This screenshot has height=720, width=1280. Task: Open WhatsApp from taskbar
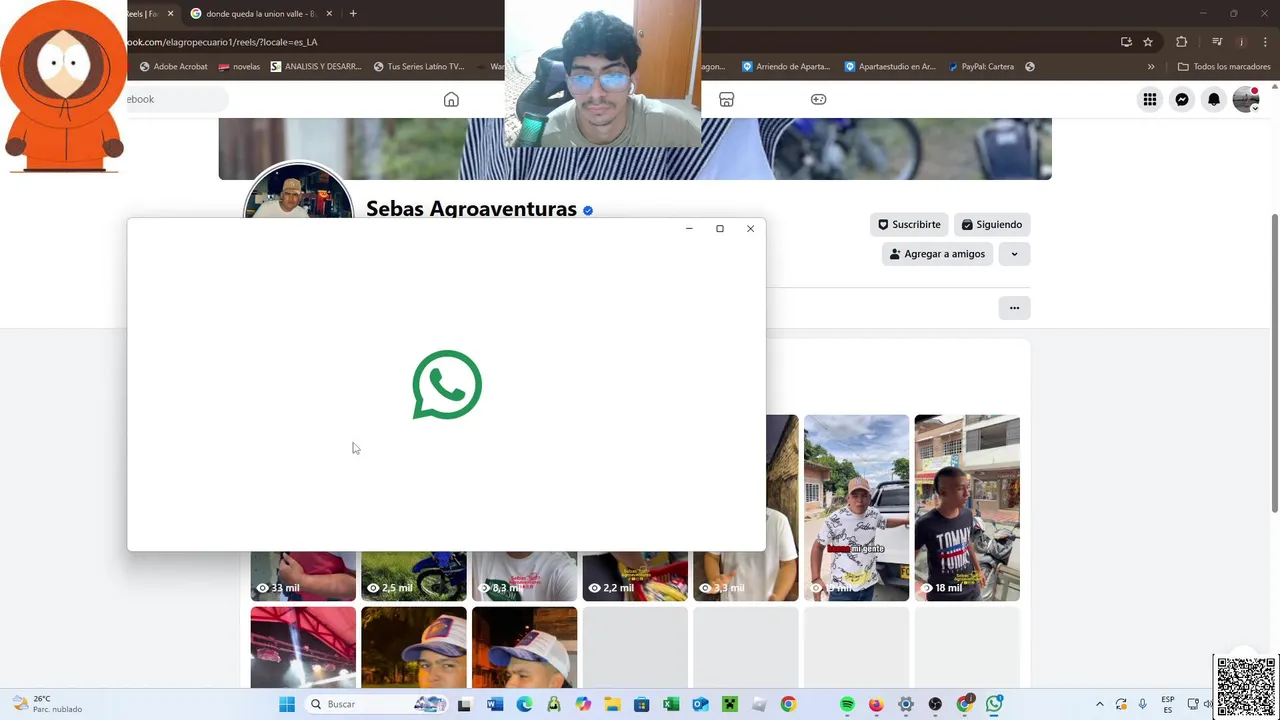click(x=994, y=704)
